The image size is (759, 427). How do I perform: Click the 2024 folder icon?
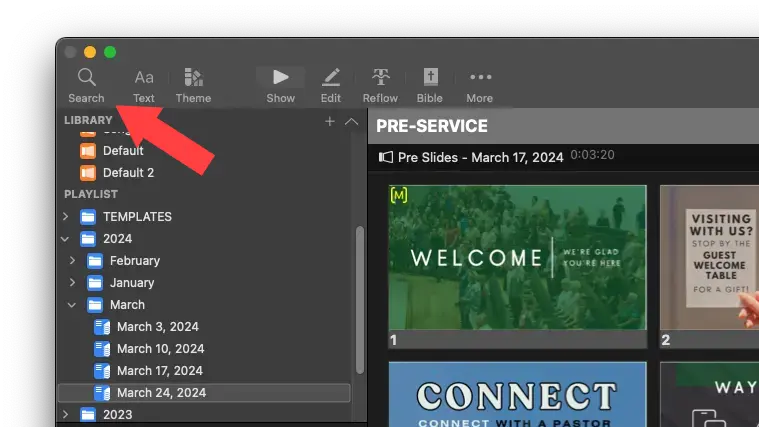point(88,239)
